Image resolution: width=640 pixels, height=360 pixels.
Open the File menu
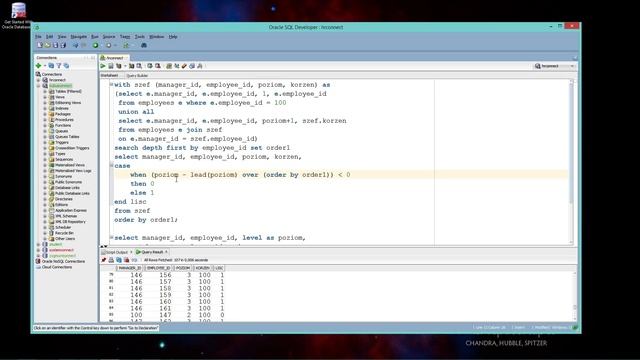point(38,37)
